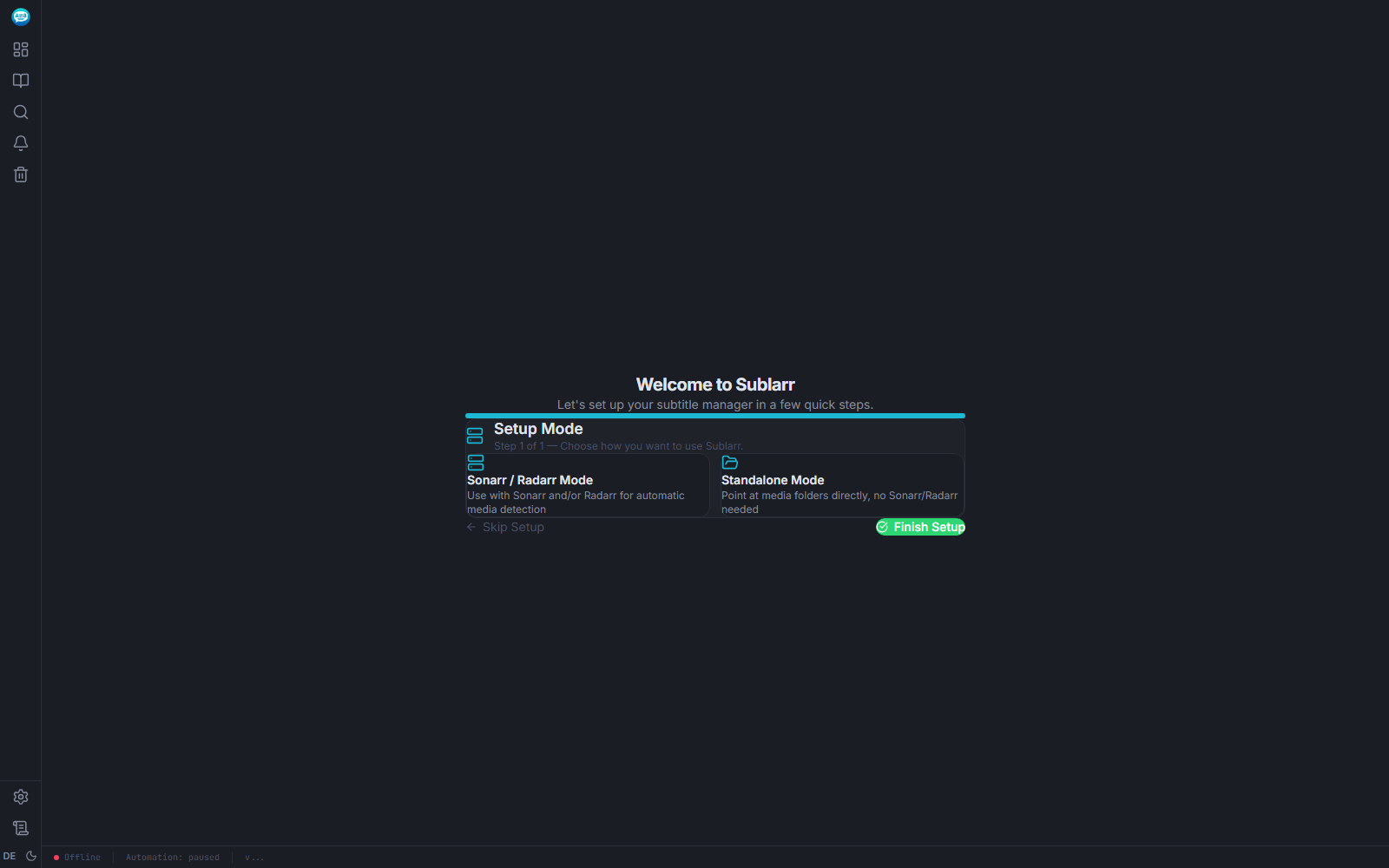Click the Setup Mode server icon
The width and height of the screenshot is (1389, 868).
click(x=475, y=436)
